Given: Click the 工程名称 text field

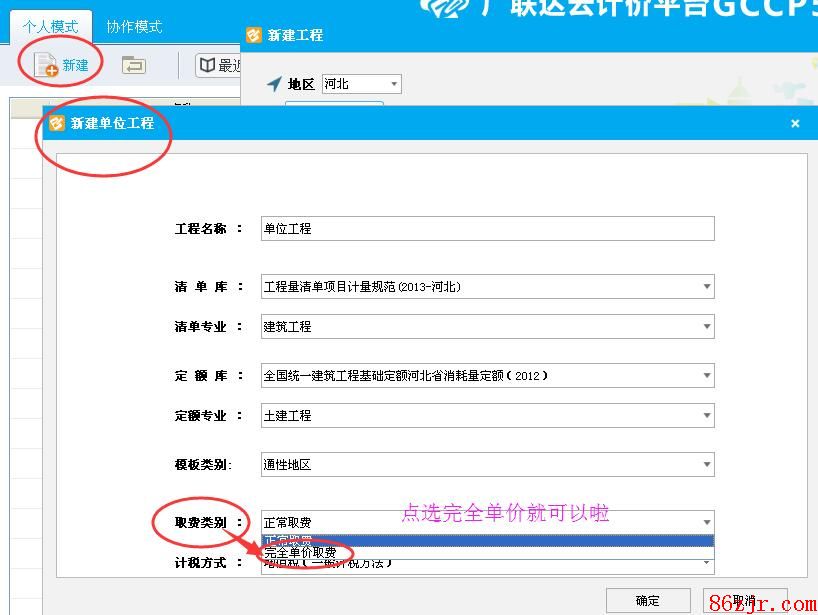Looking at the screenshot, I should (487, 229).
